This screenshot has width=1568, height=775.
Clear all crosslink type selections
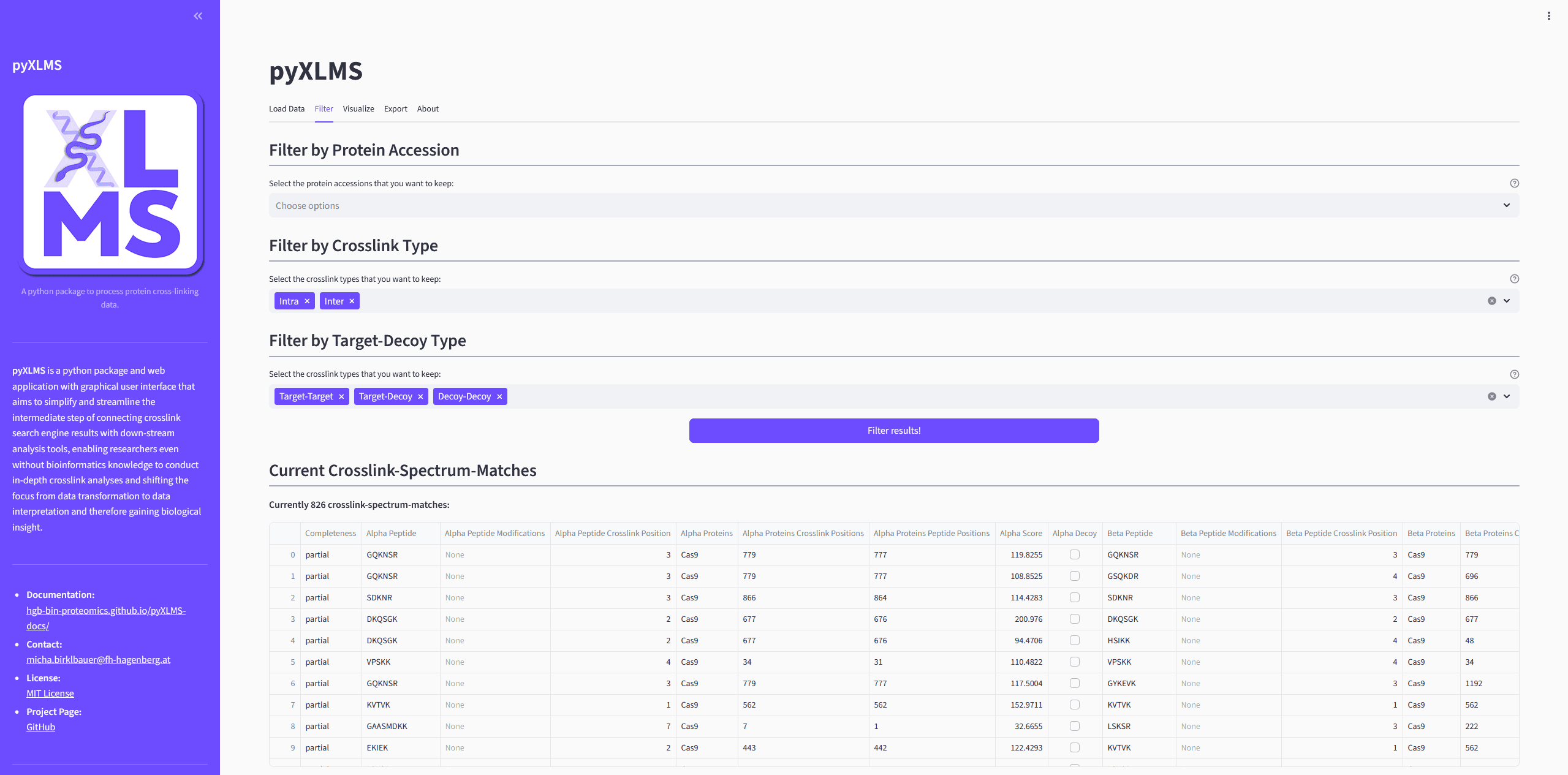point(1491,301)
